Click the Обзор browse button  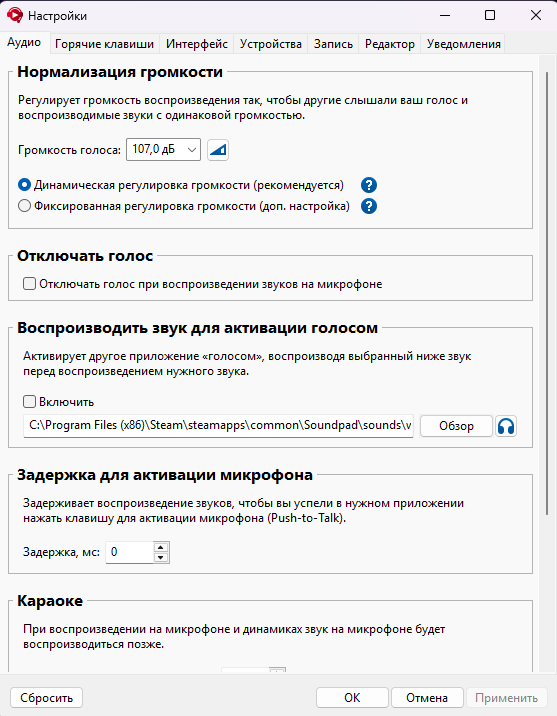coord(457,426)
